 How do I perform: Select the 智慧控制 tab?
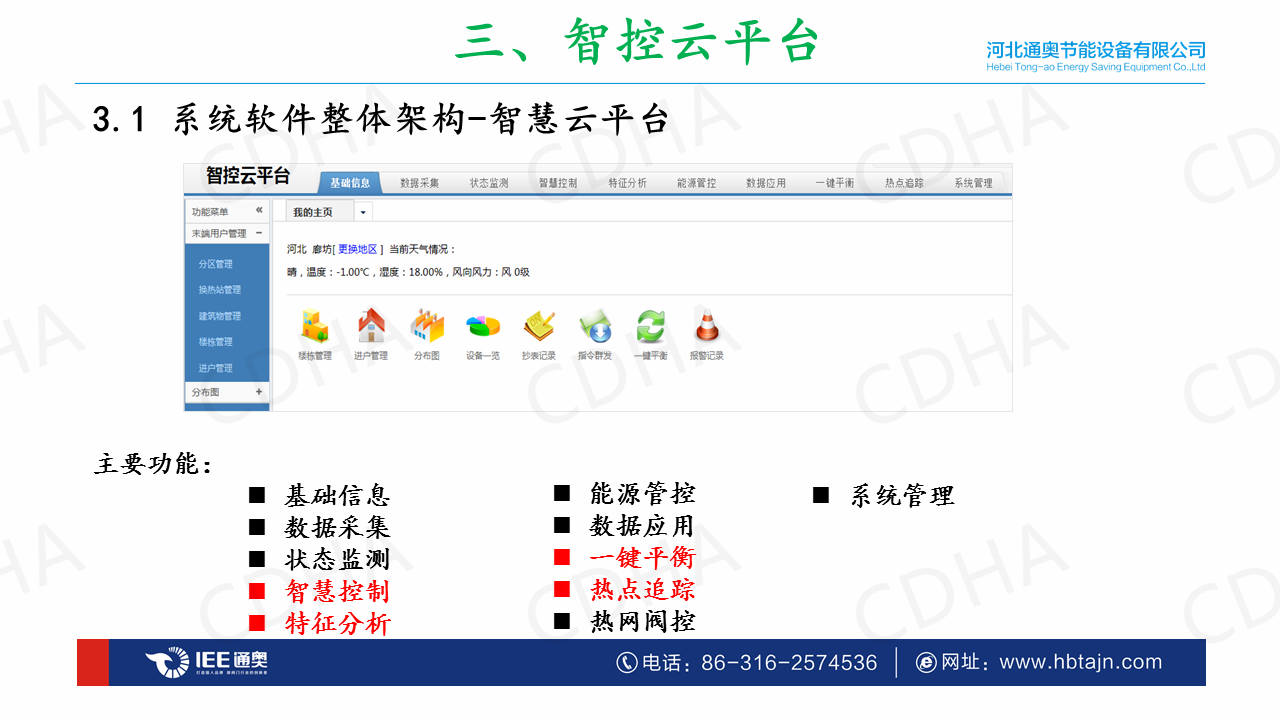[558, 183]
